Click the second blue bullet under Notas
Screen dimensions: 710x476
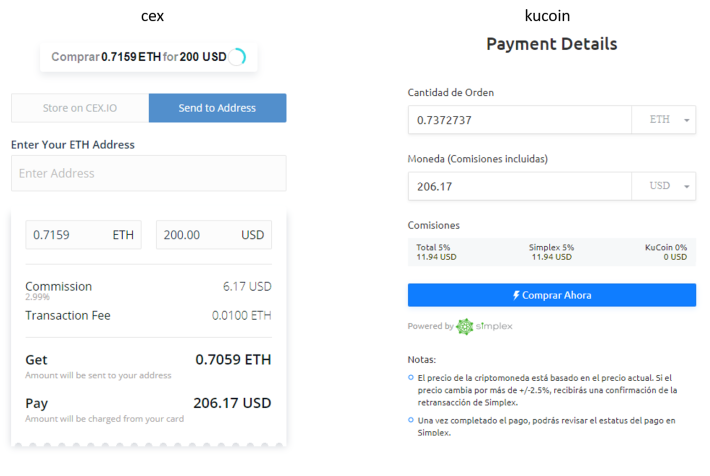tap(411, 420)
